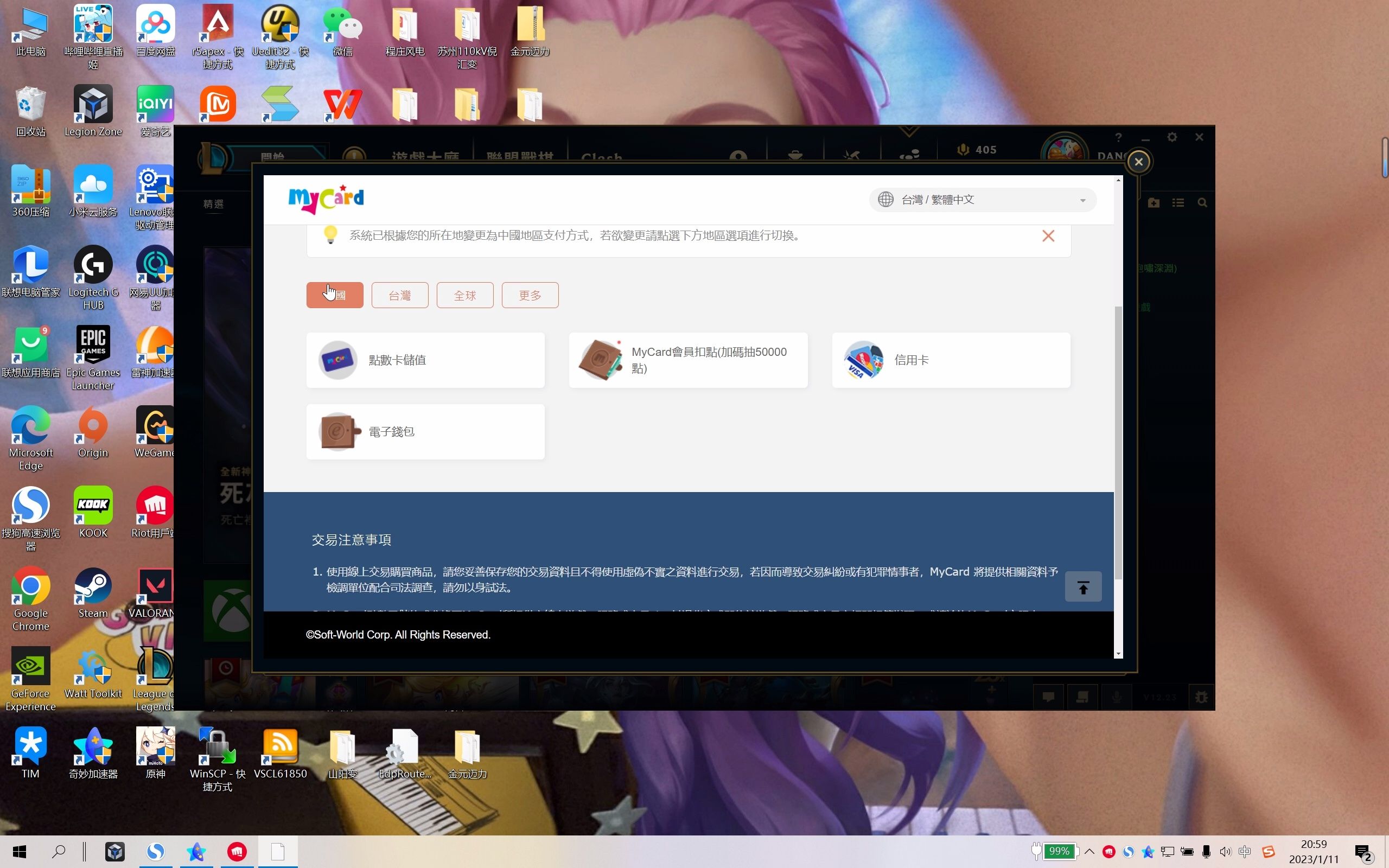1389x868 pixels.
Task: Open the notification center icon
Action: (x=1363, y=852)
